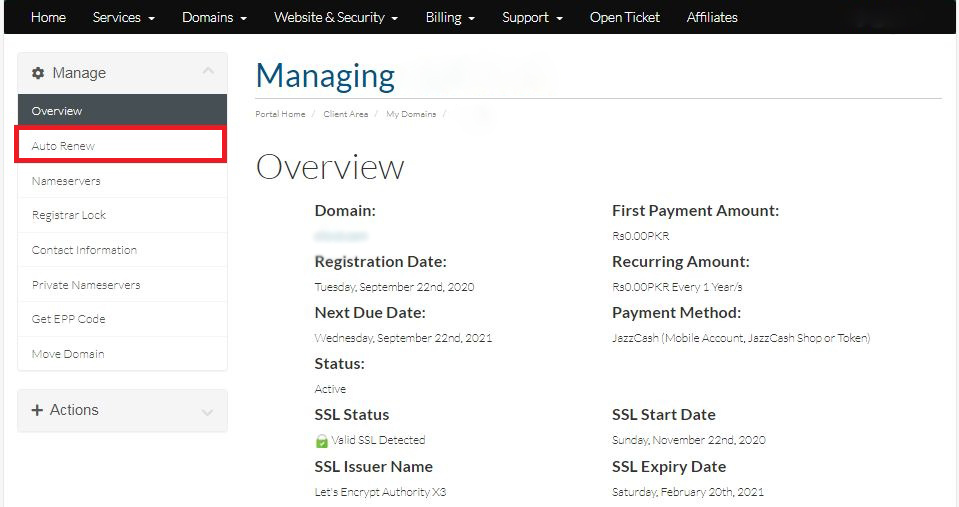This screenshot has height=507, width=959.
Task: Expand the Website & Security menu
Action: 335,17
